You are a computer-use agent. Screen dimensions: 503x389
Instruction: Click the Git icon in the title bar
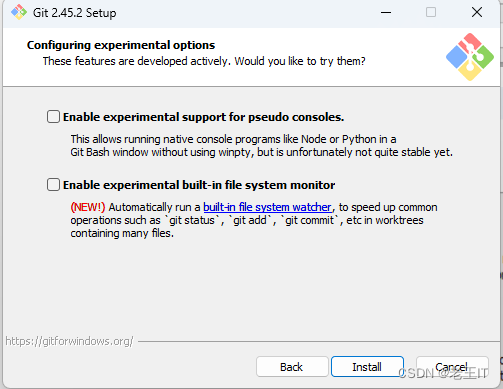pyautogui.click(x=19, y=12)
